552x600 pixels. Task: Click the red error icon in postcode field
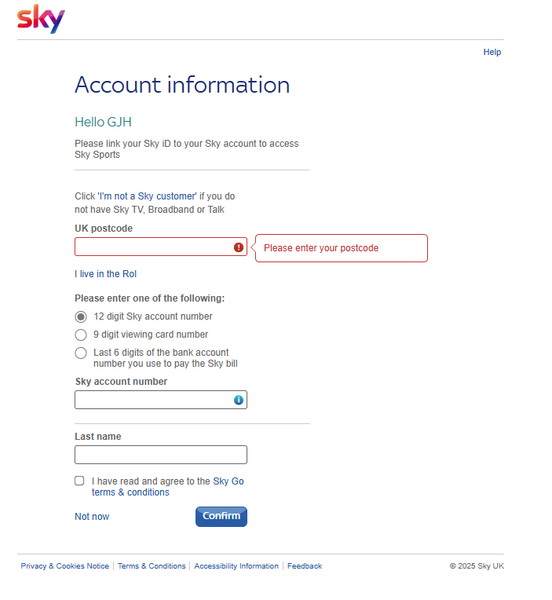[x=238, y=248]
